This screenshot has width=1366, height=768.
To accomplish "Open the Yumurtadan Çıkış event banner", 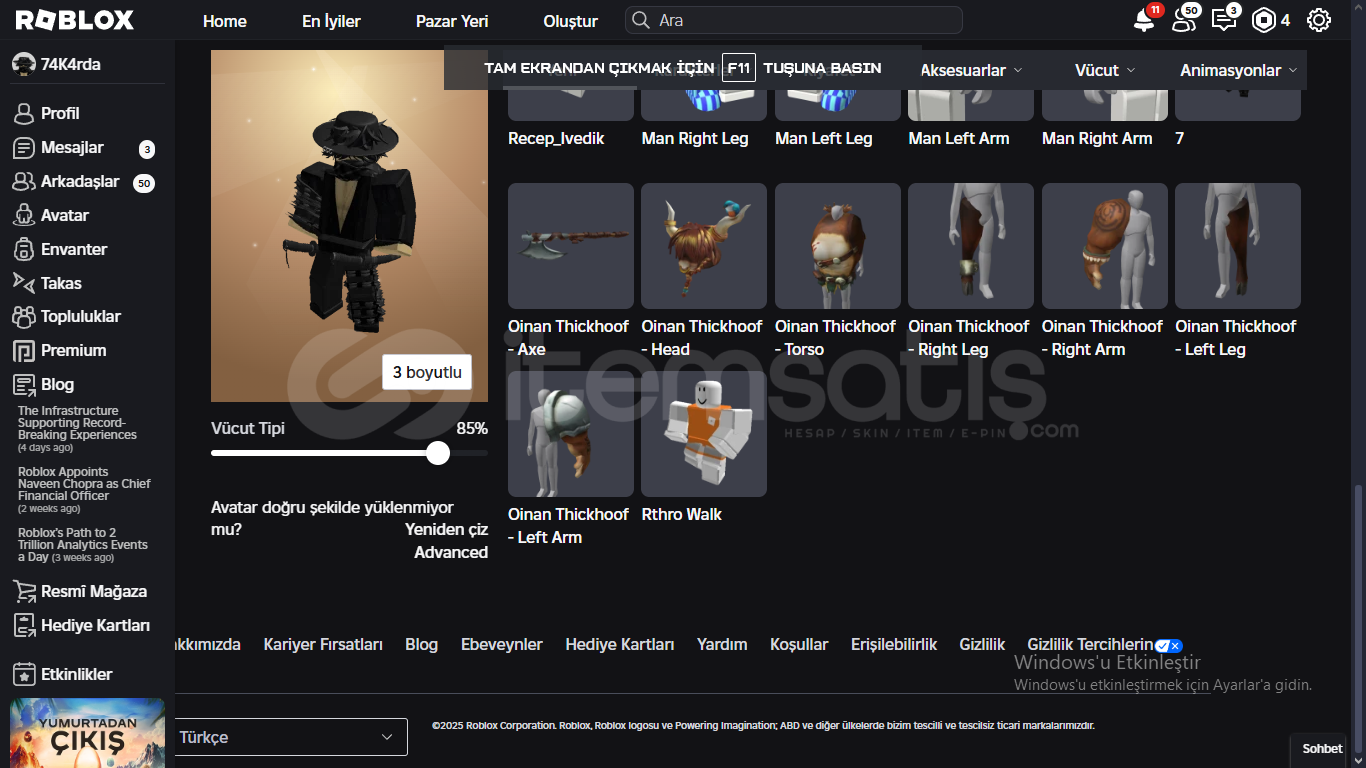I will (x=87, y=733).
